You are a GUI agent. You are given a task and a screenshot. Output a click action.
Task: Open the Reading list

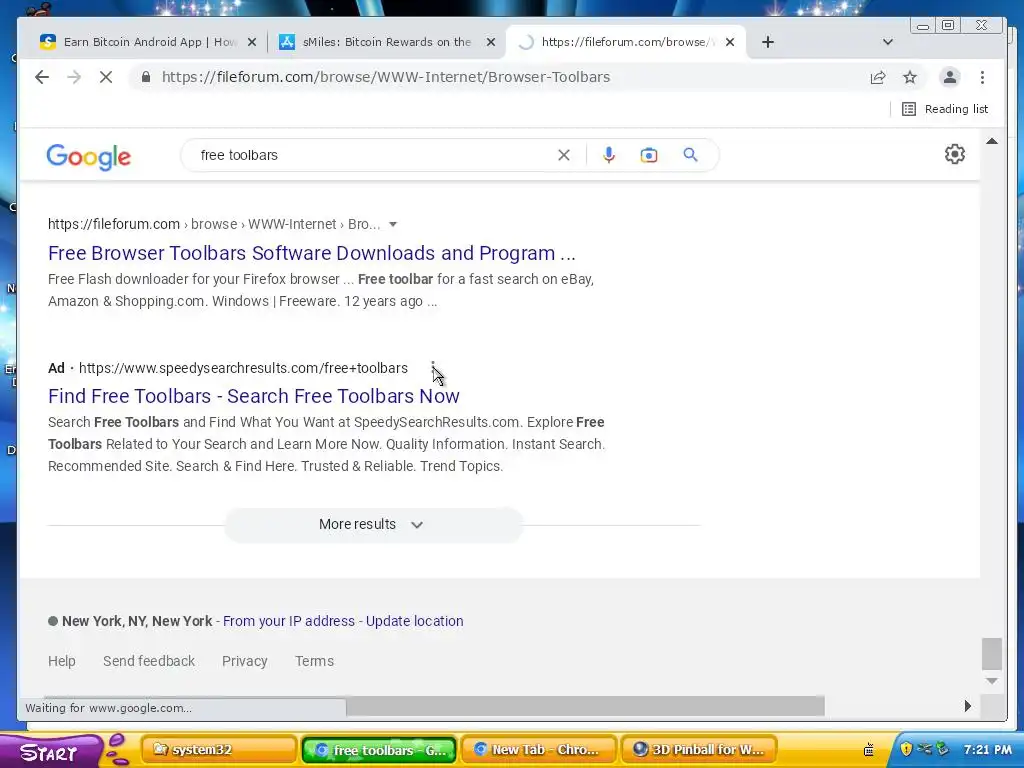(x=944, y=109)
